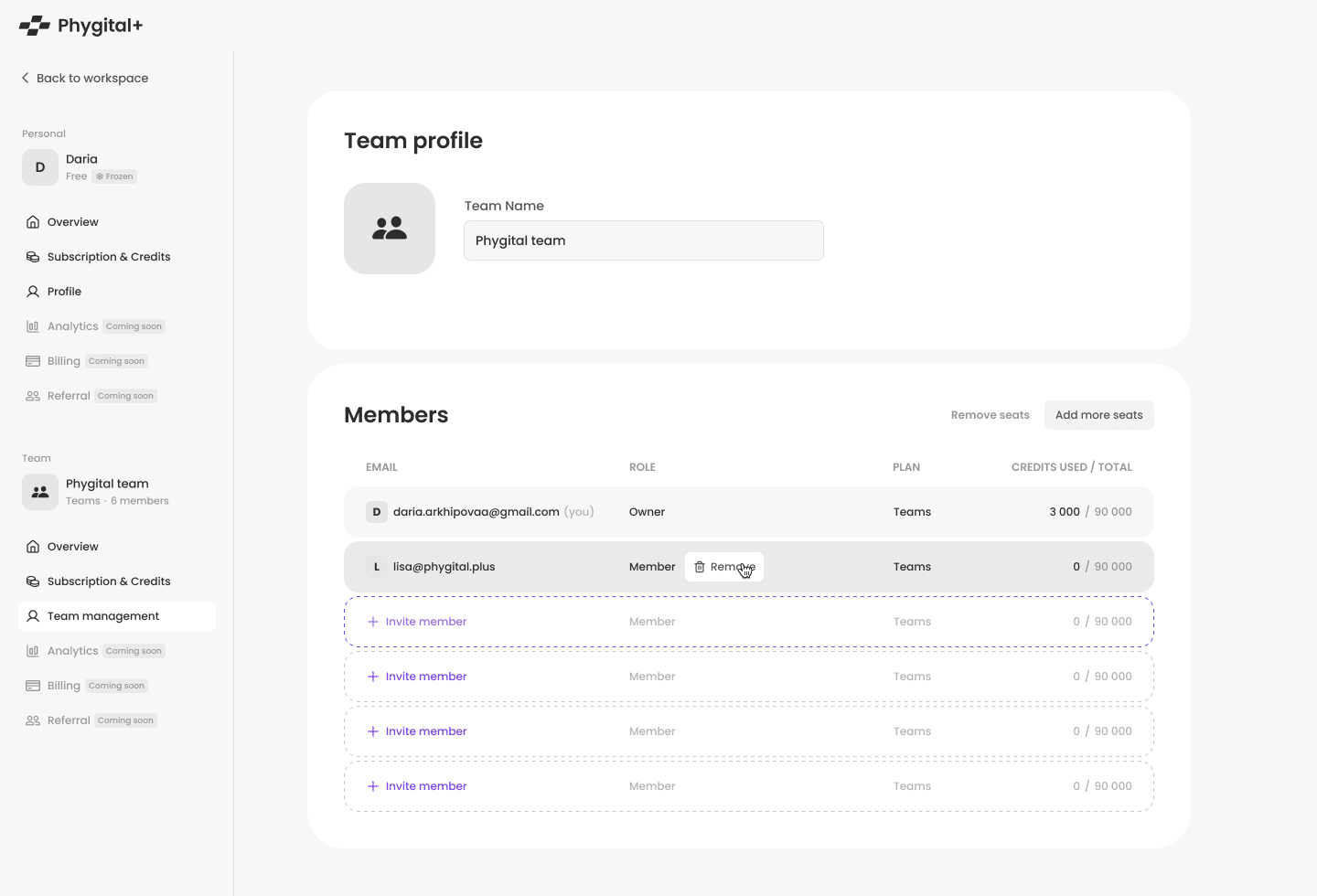Open personal Overview from sidebar
Viewport: 1317px width, 896px height.
point(72,222)
